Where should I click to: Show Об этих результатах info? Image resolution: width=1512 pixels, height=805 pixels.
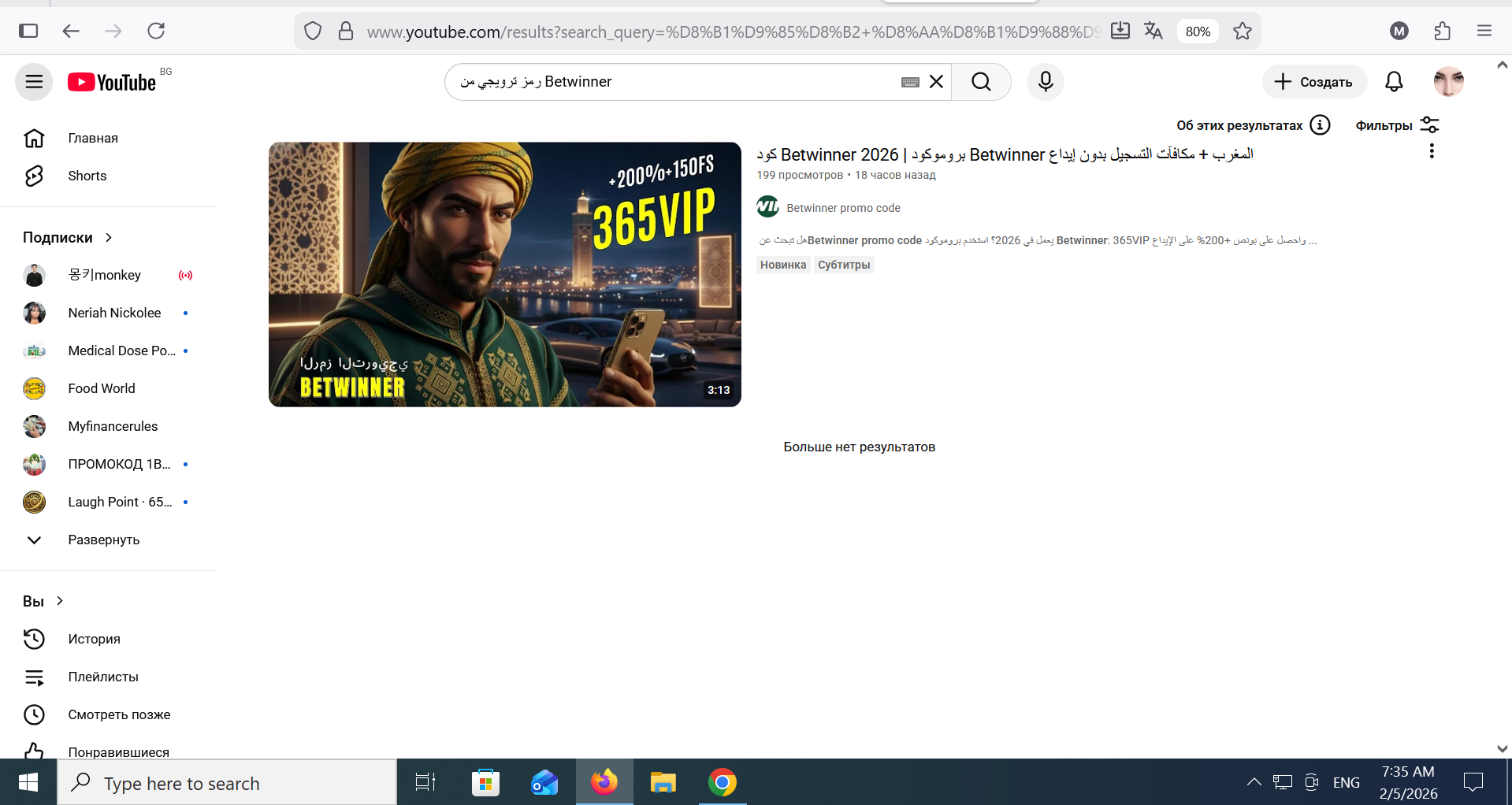pyautogui.click(x=1253, y=125)
